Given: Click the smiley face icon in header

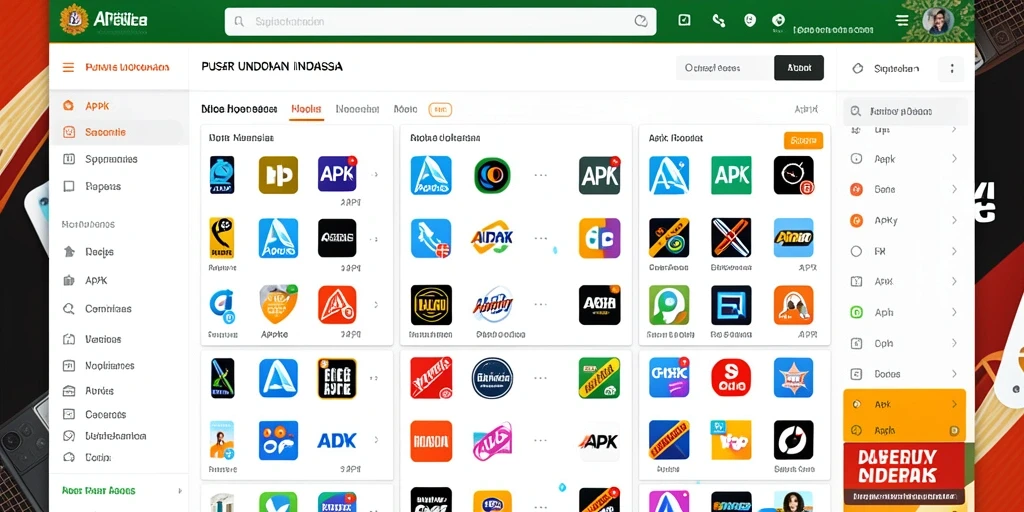Looking at the screenshot, I should pyautogui.click(x=750, y=20).
